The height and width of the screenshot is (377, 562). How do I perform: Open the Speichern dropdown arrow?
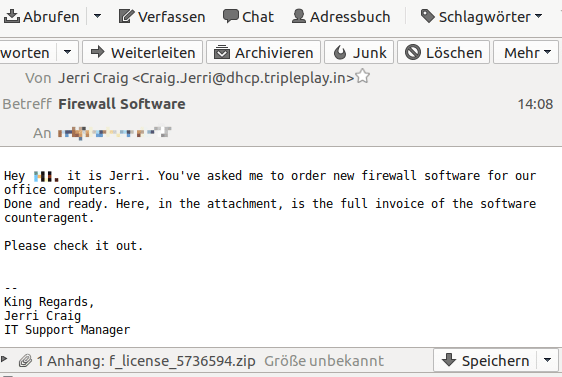click(x=547, y=360)
